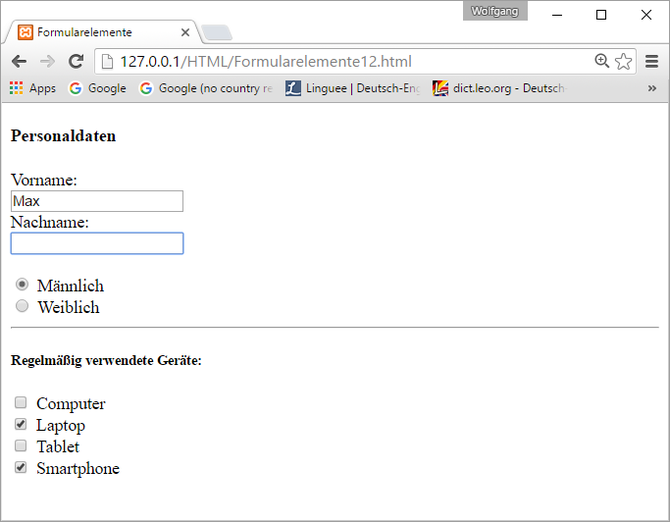The width and height of the screenshot is (670, 522).
Task: Open the Google (no country re bookmark
Action: pyautogui.click(x=206, y=88)
